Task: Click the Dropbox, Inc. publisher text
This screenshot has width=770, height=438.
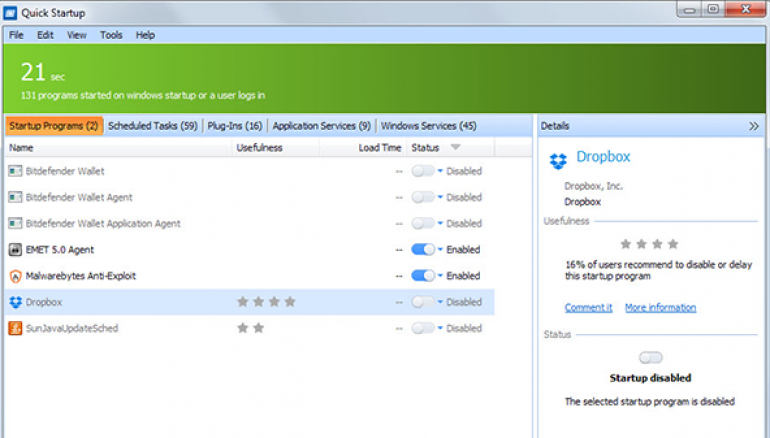Action: point(593,186)
